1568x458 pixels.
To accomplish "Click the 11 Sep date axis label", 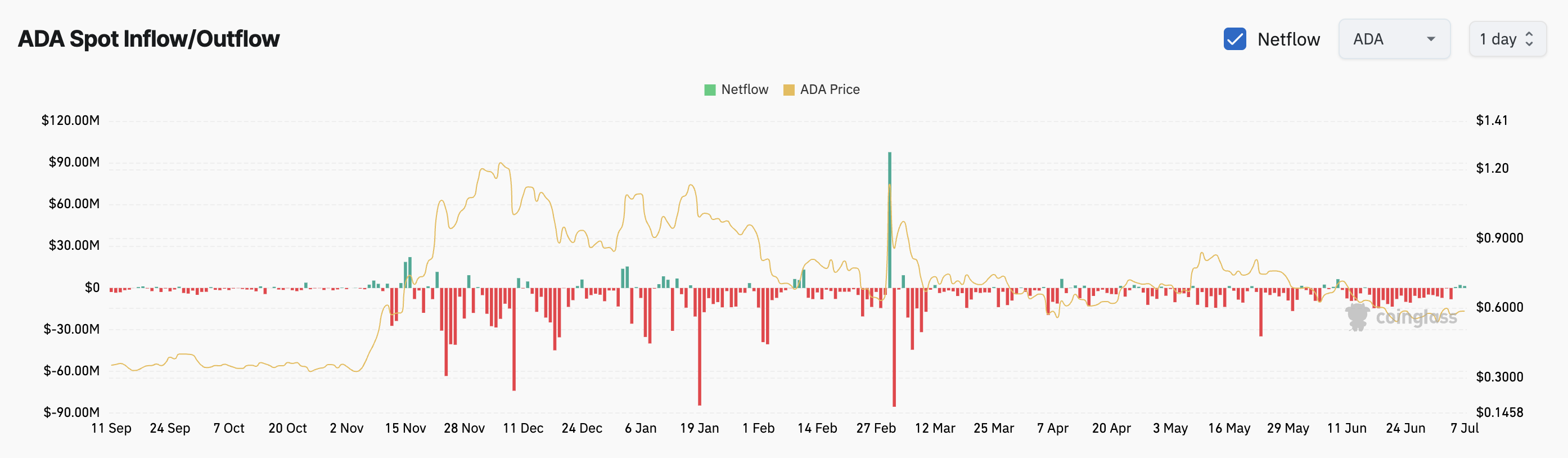I will click(111, 428).
